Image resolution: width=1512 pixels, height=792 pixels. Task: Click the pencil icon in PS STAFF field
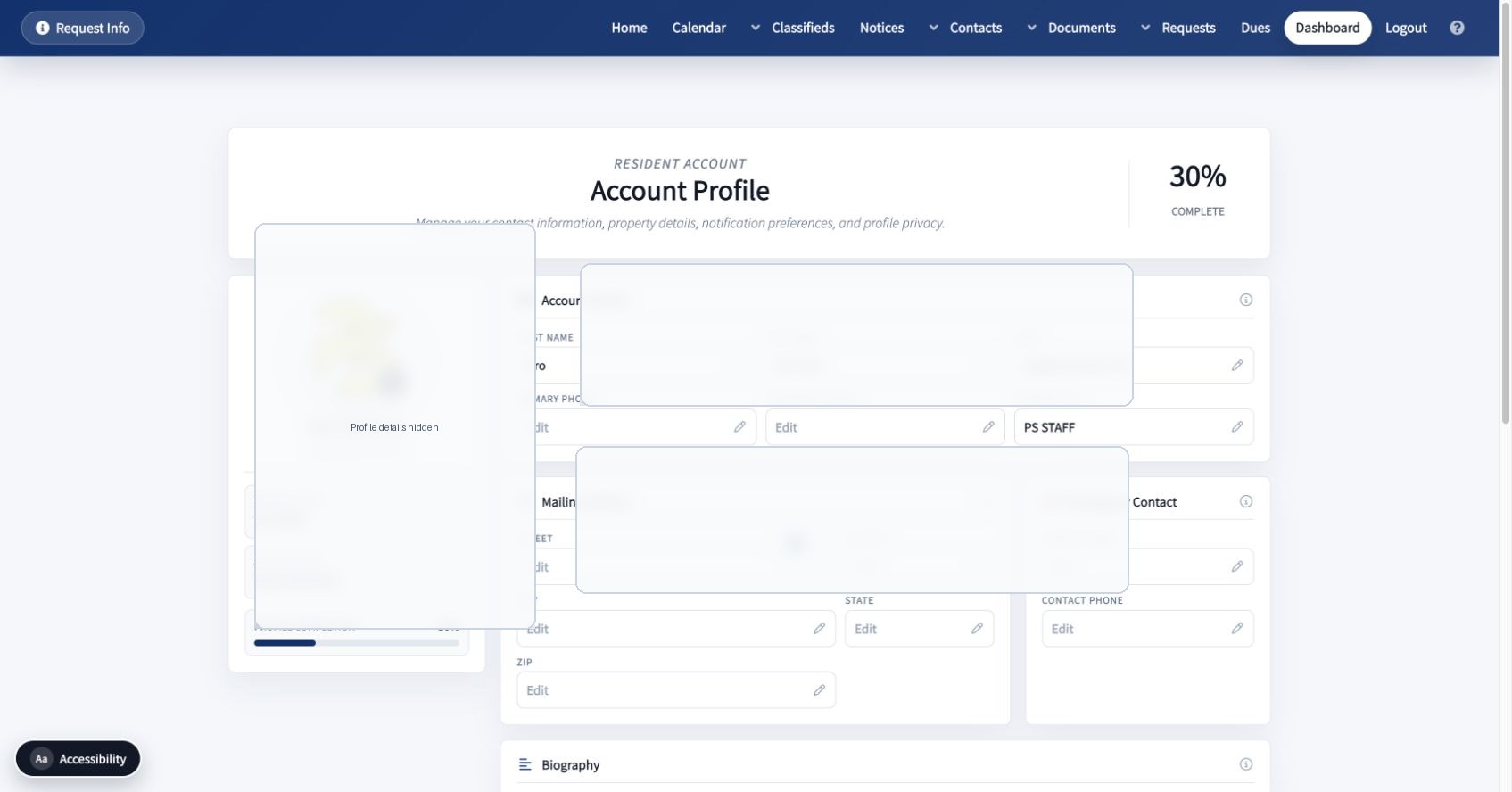(1237, 427)
